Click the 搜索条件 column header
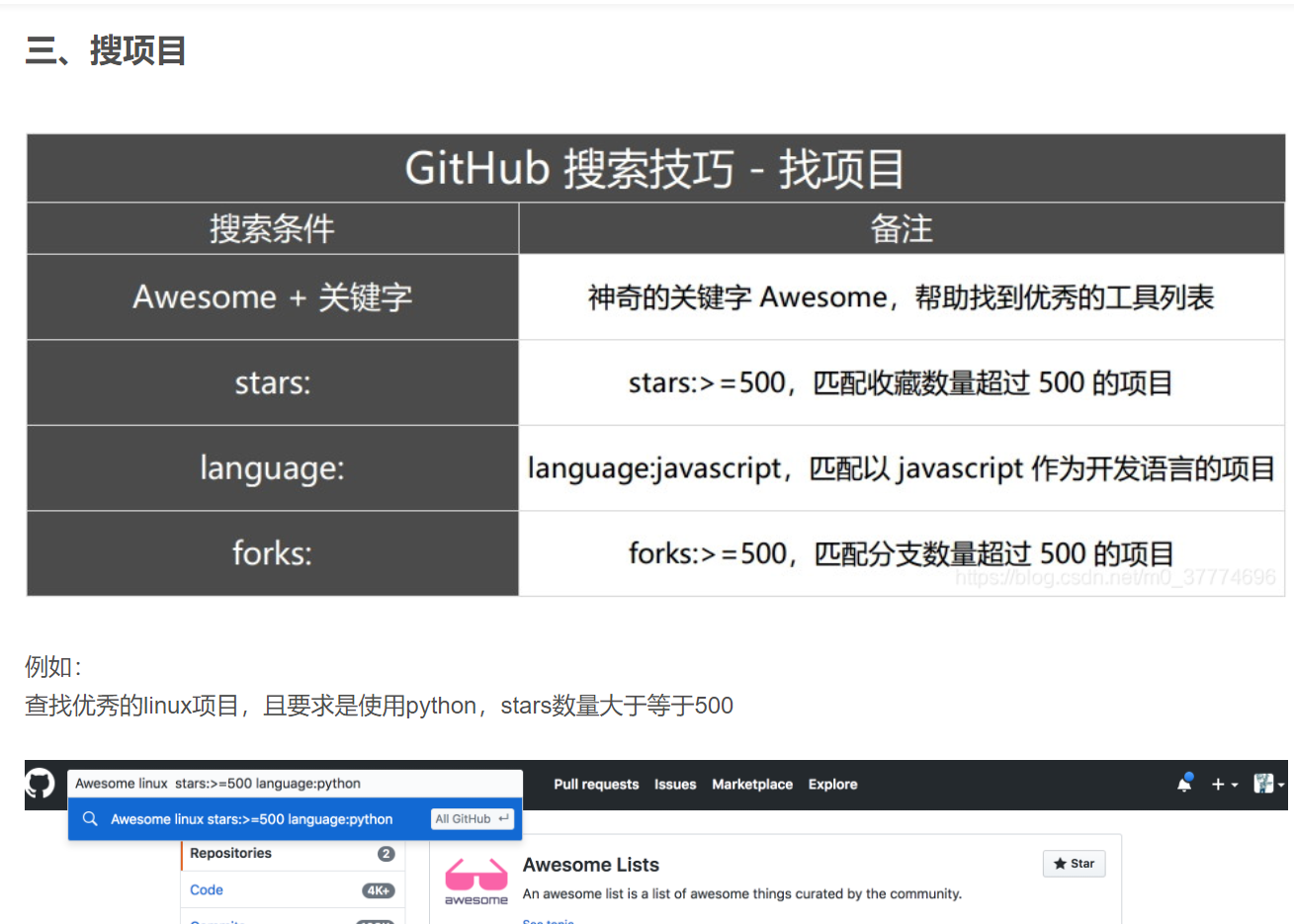Screen dimensions: 1294x924 tap(272, 229)
